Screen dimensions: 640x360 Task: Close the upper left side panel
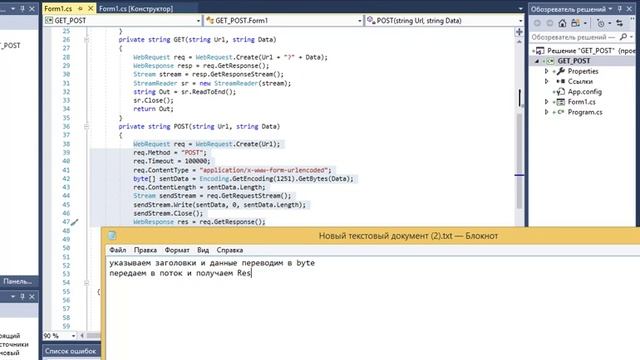(x=32, y=9)
